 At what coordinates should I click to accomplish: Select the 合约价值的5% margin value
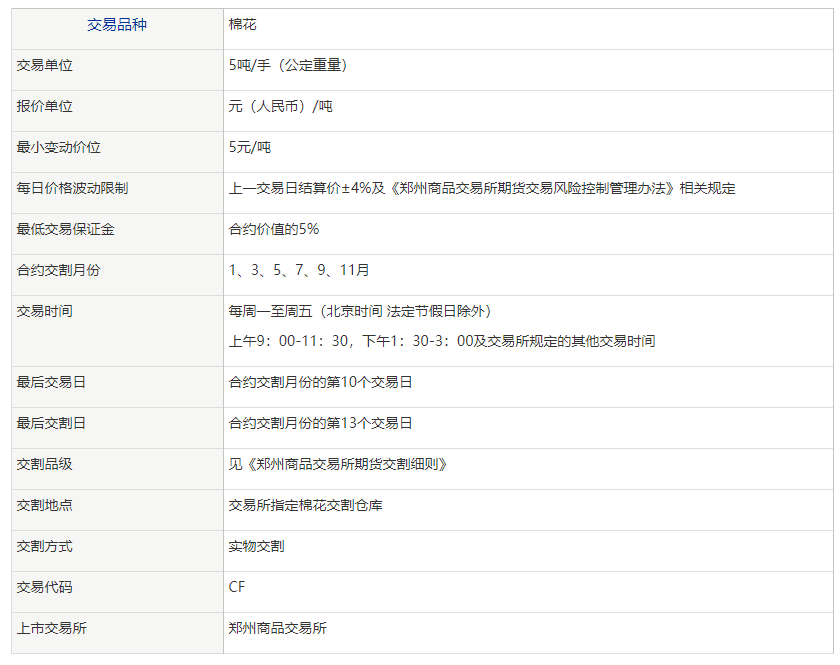click(x=270, y=228)
